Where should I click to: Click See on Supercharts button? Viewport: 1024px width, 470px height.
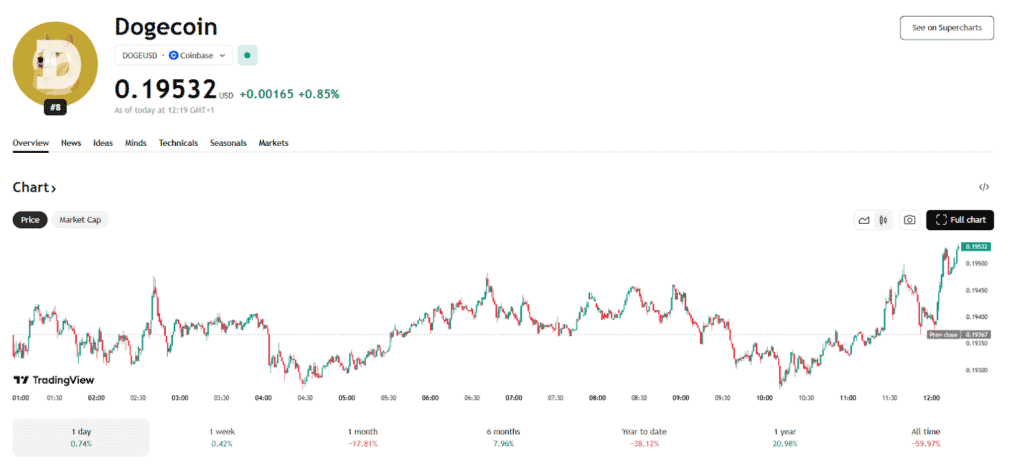(946, 28)
